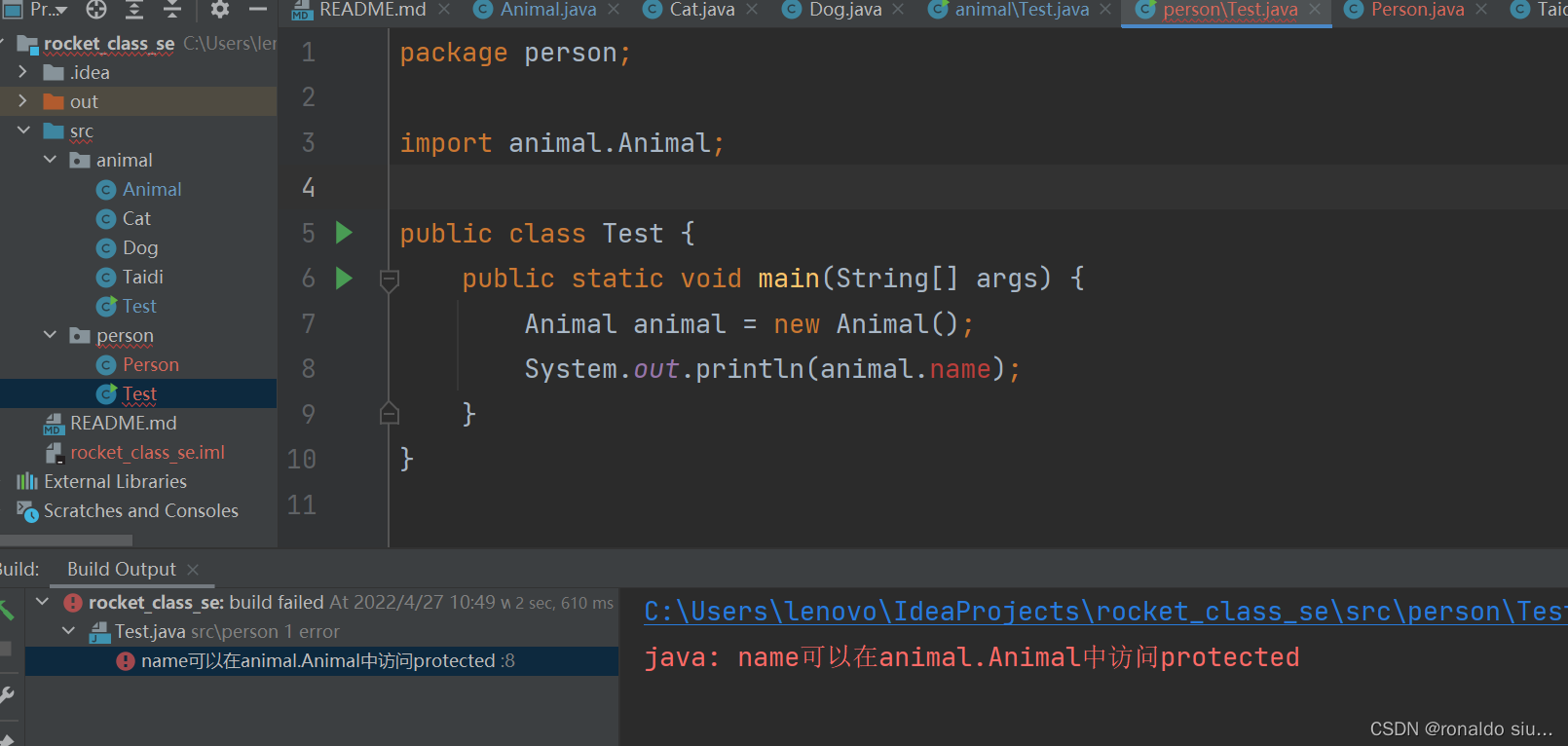Open the Person class in tree
Viewport: 1568px width, 746px height.
pos(151,364)
